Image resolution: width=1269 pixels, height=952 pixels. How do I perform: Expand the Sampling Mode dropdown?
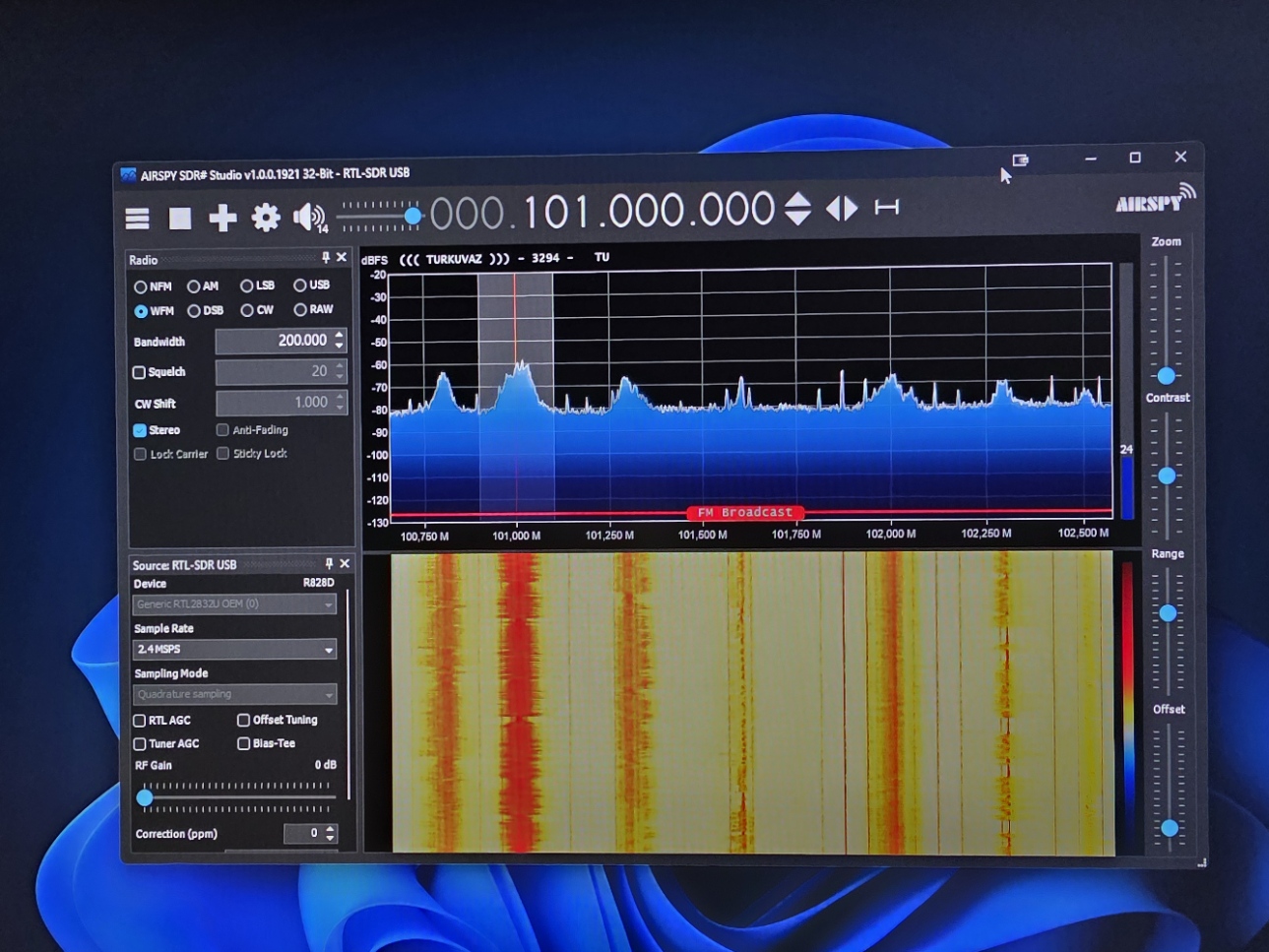234,695
